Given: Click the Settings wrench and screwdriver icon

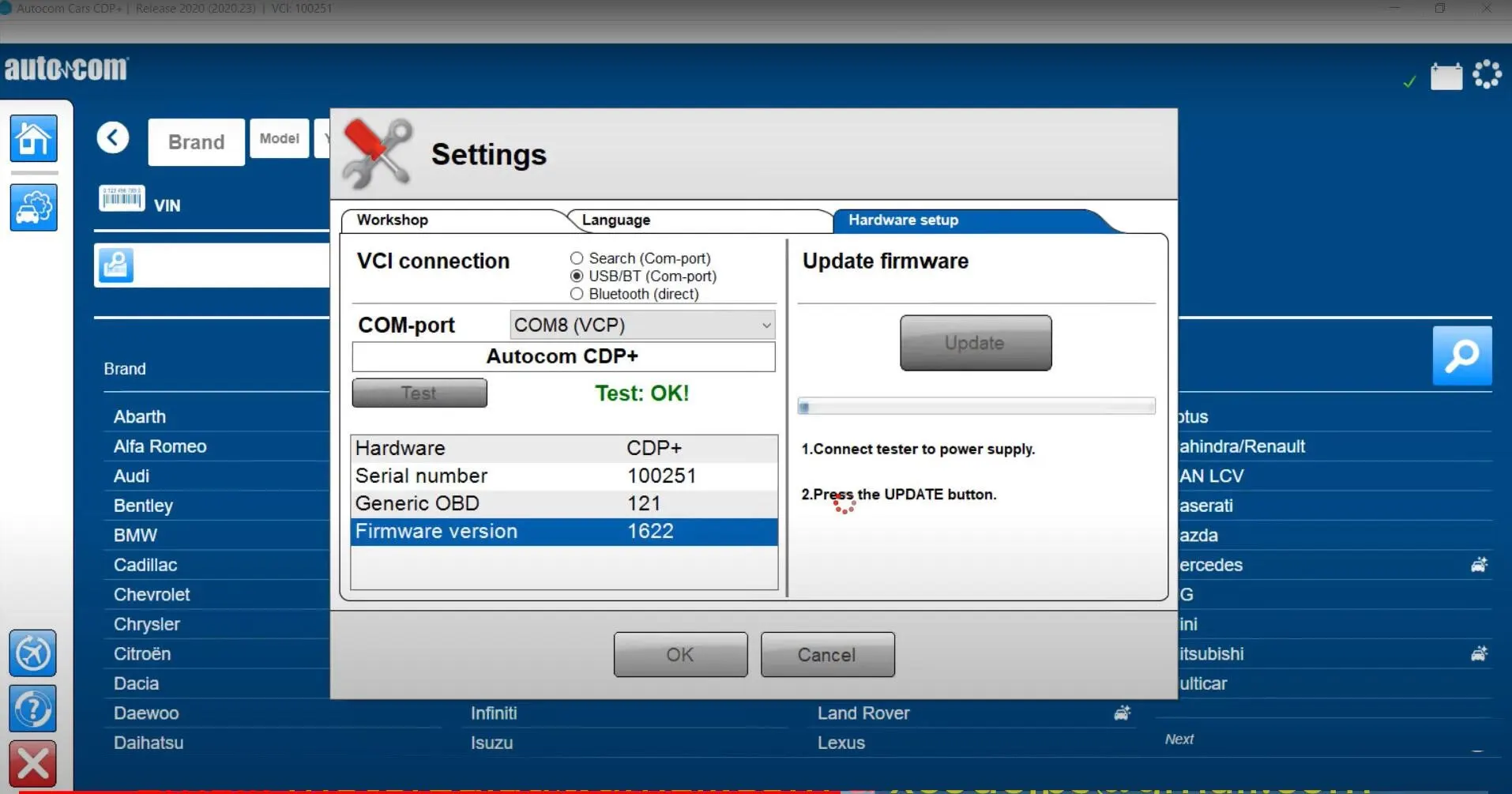Looking at the screenshot, I should click(x=378, y=153).
